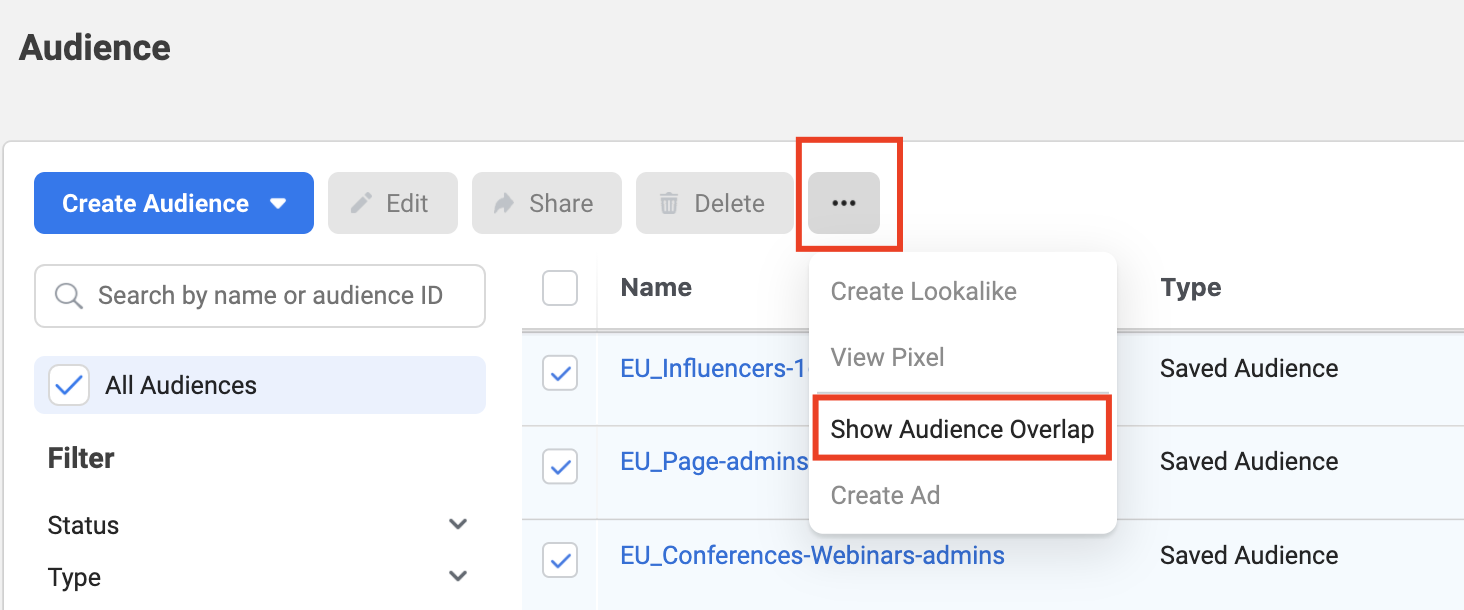Toggle the select-all checkbox in header
This screenshot has height=610, width=1464.
tap(560, 289)
